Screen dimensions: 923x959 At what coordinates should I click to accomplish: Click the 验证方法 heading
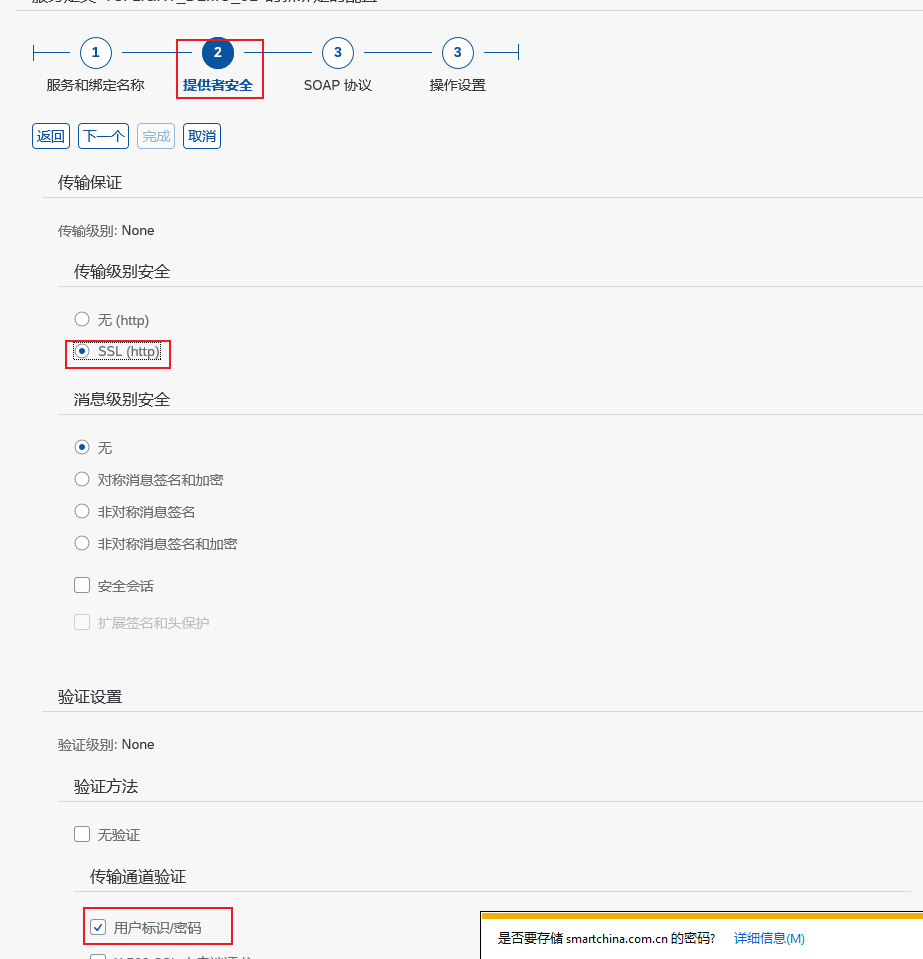pos(106,787)
